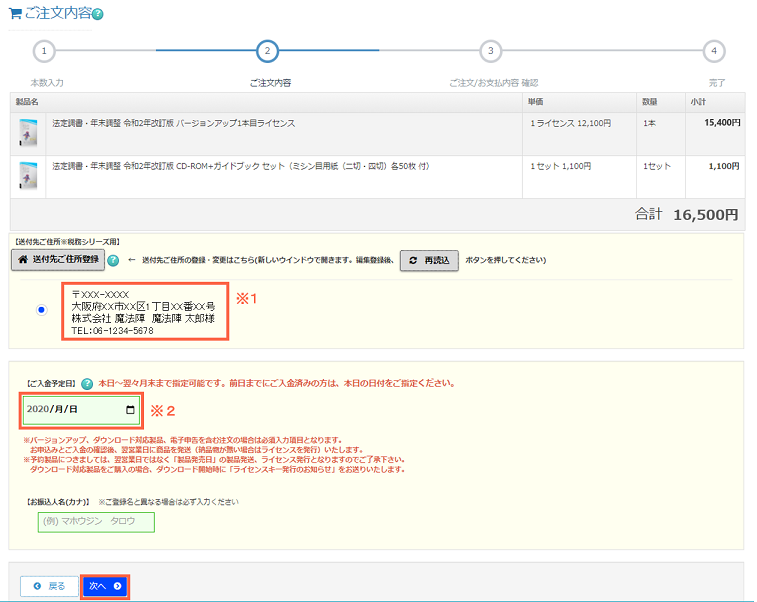Go to step 1 本数入力 circle
Screen dimensions: 757x602
click(44, 51)
